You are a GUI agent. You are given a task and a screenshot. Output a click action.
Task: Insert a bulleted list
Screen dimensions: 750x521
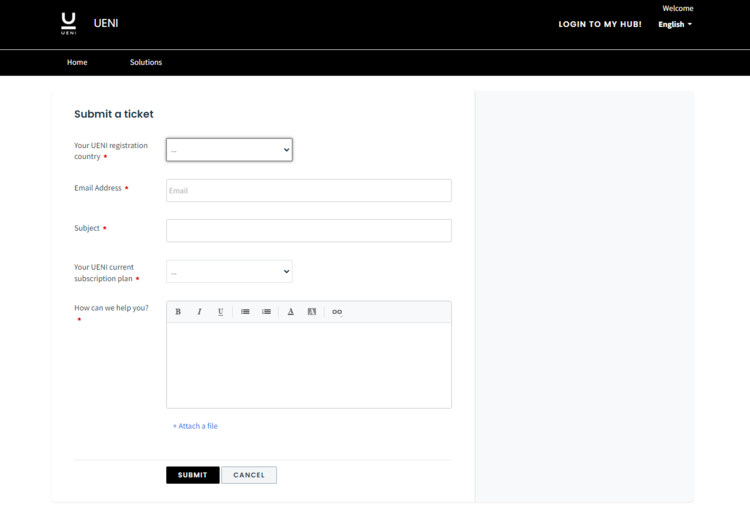point(245,312)
